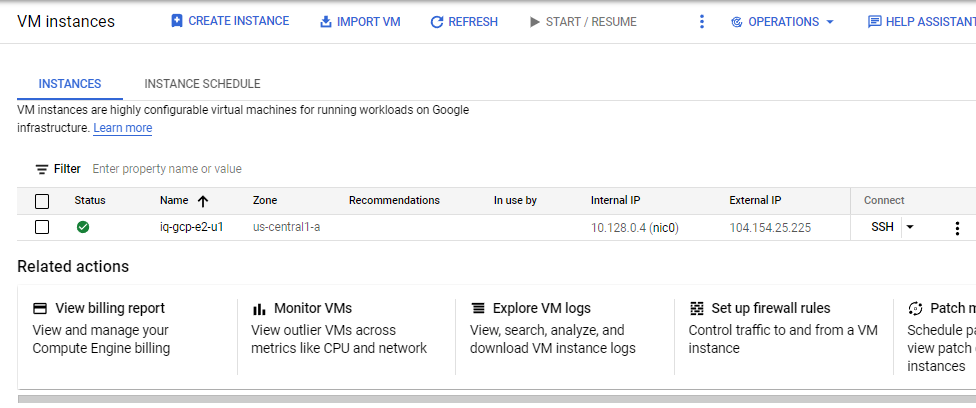Screen dimensions: 976x408
Task: Click the Recommendations column header
Action: tap(394, 201)
